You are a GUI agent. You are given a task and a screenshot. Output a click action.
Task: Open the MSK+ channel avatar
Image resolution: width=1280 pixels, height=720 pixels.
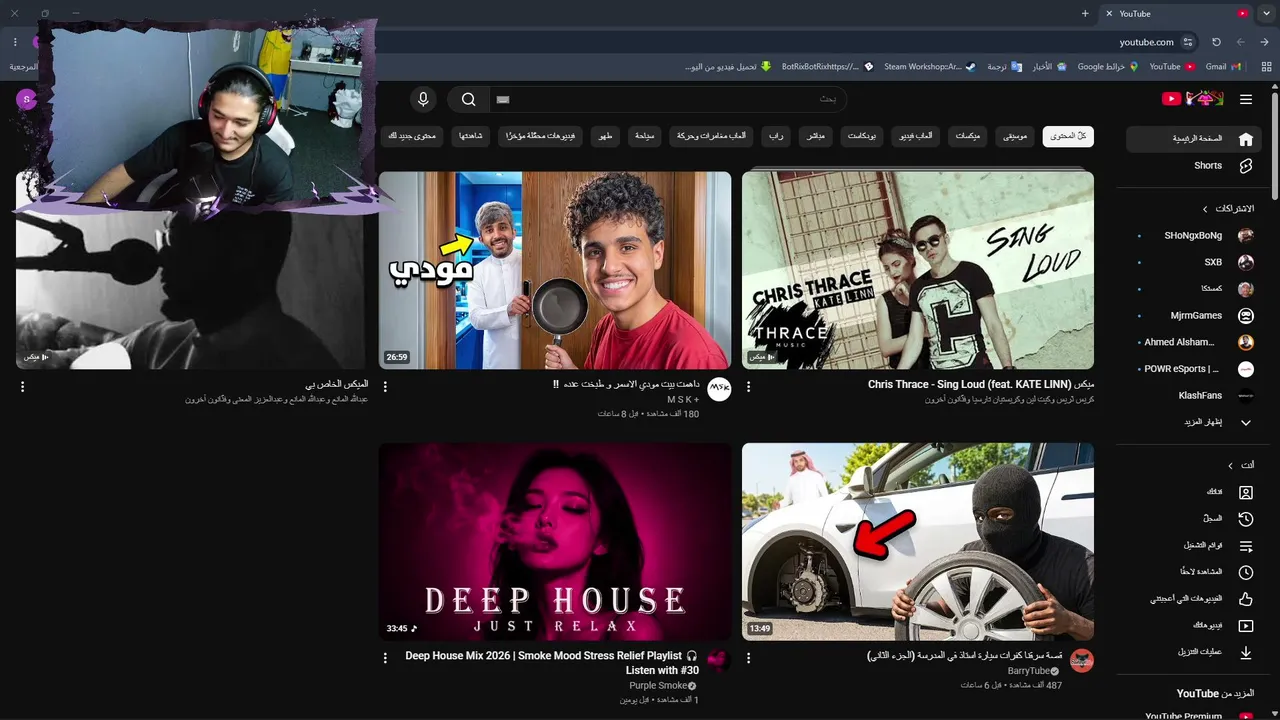719,390
